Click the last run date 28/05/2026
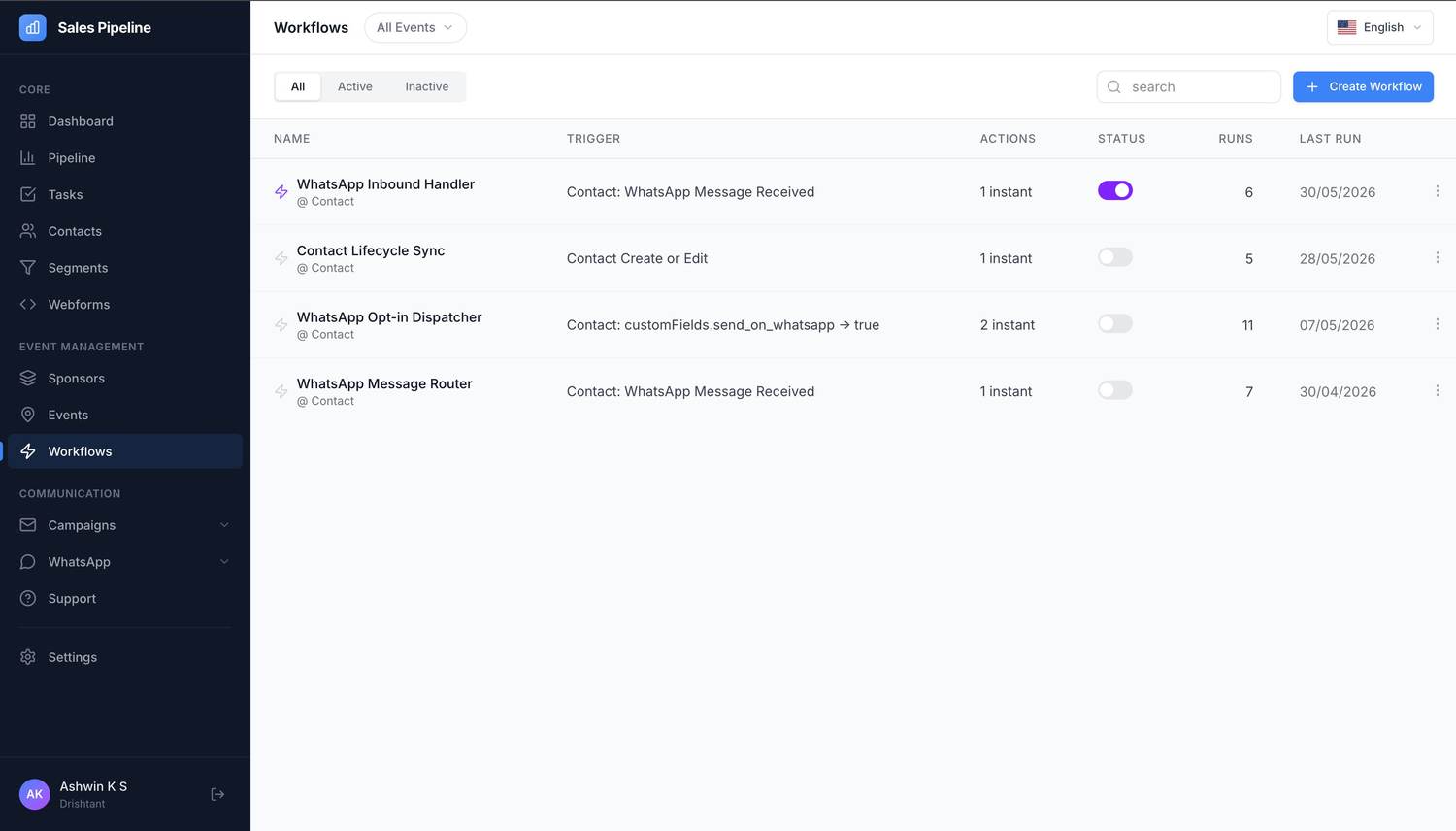The width and height of the screenshot is (1456, 831). point(1338,258)
